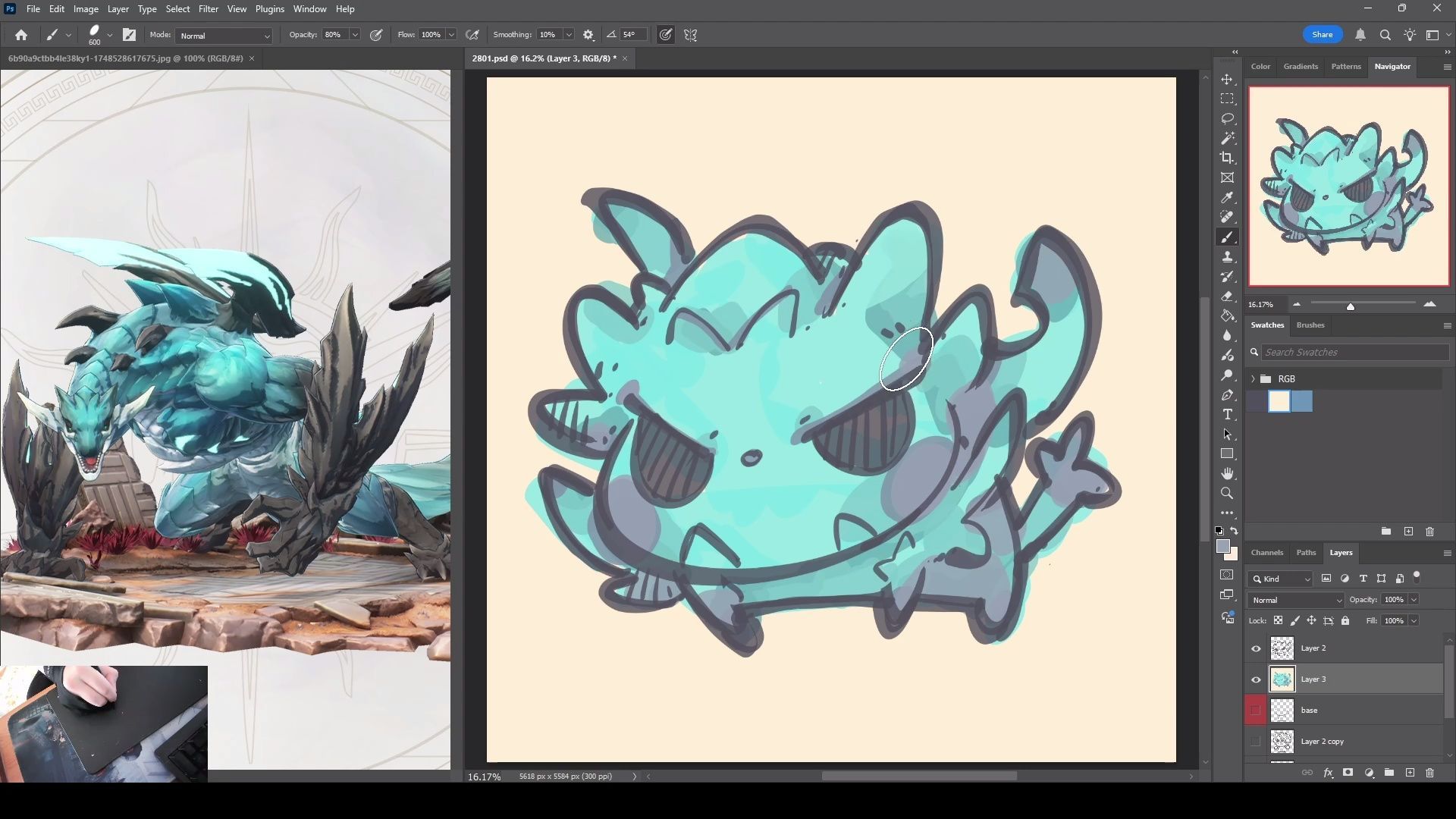Select the Rectangle shape tool
Image resolution: width=1456 pixels, height=819 pixels.
1227,454
